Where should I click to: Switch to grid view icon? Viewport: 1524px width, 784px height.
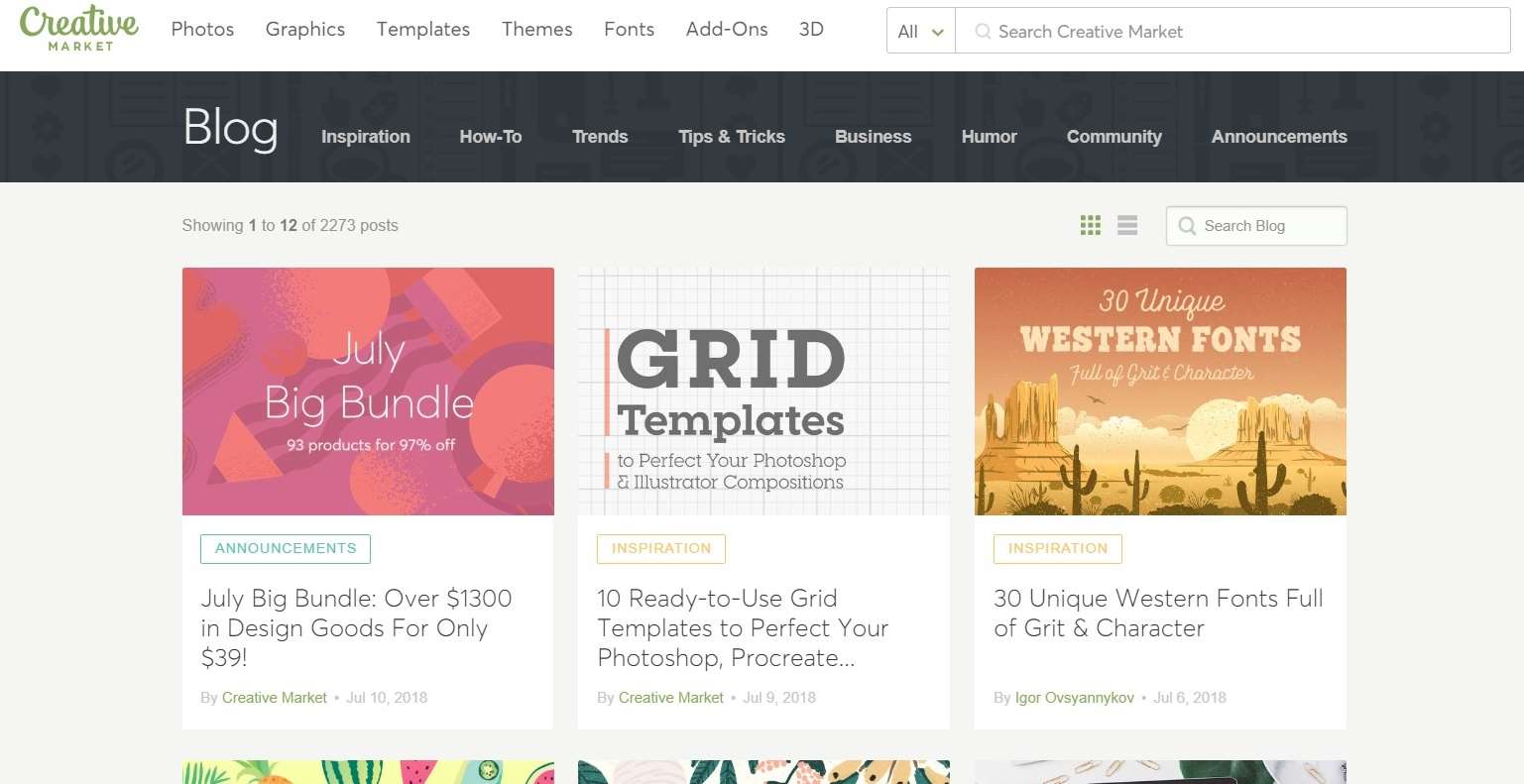(x=1091, y=225)
